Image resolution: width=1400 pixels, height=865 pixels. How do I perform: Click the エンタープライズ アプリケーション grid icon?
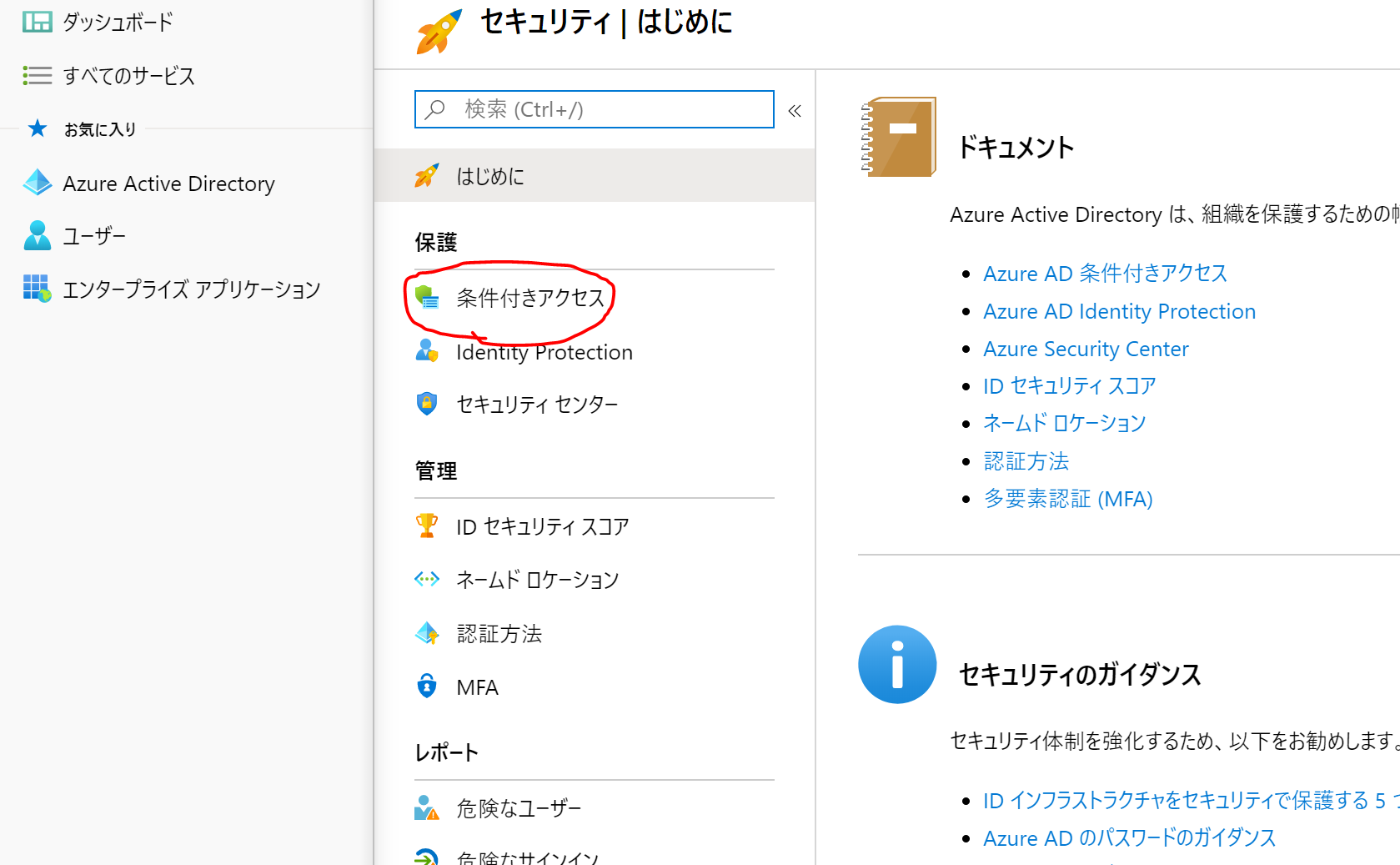pyautogui.click(x=37, y=288)
